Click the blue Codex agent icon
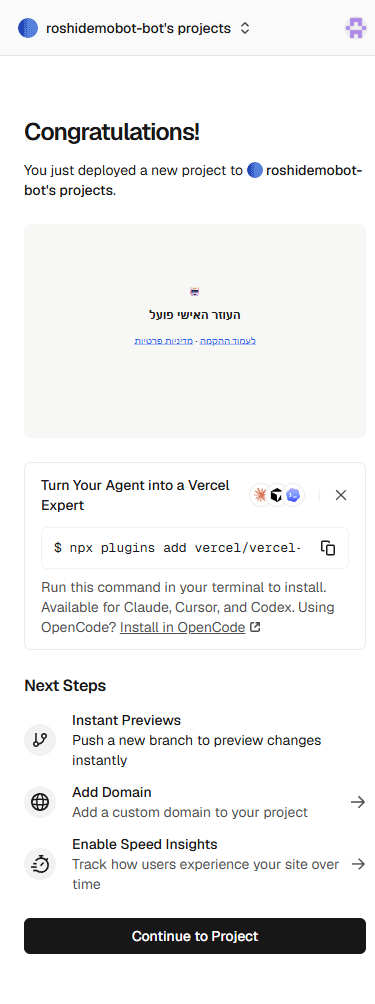Screen dimensions: 375x1004 [x=293, y=495]
